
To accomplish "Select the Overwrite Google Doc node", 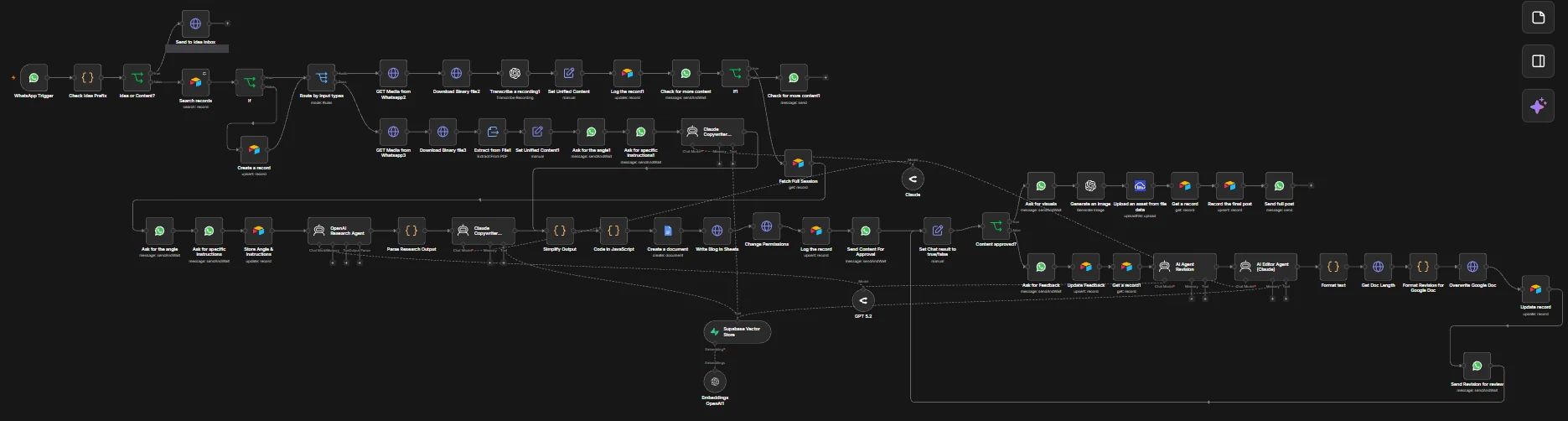I will click(1472, 267).
